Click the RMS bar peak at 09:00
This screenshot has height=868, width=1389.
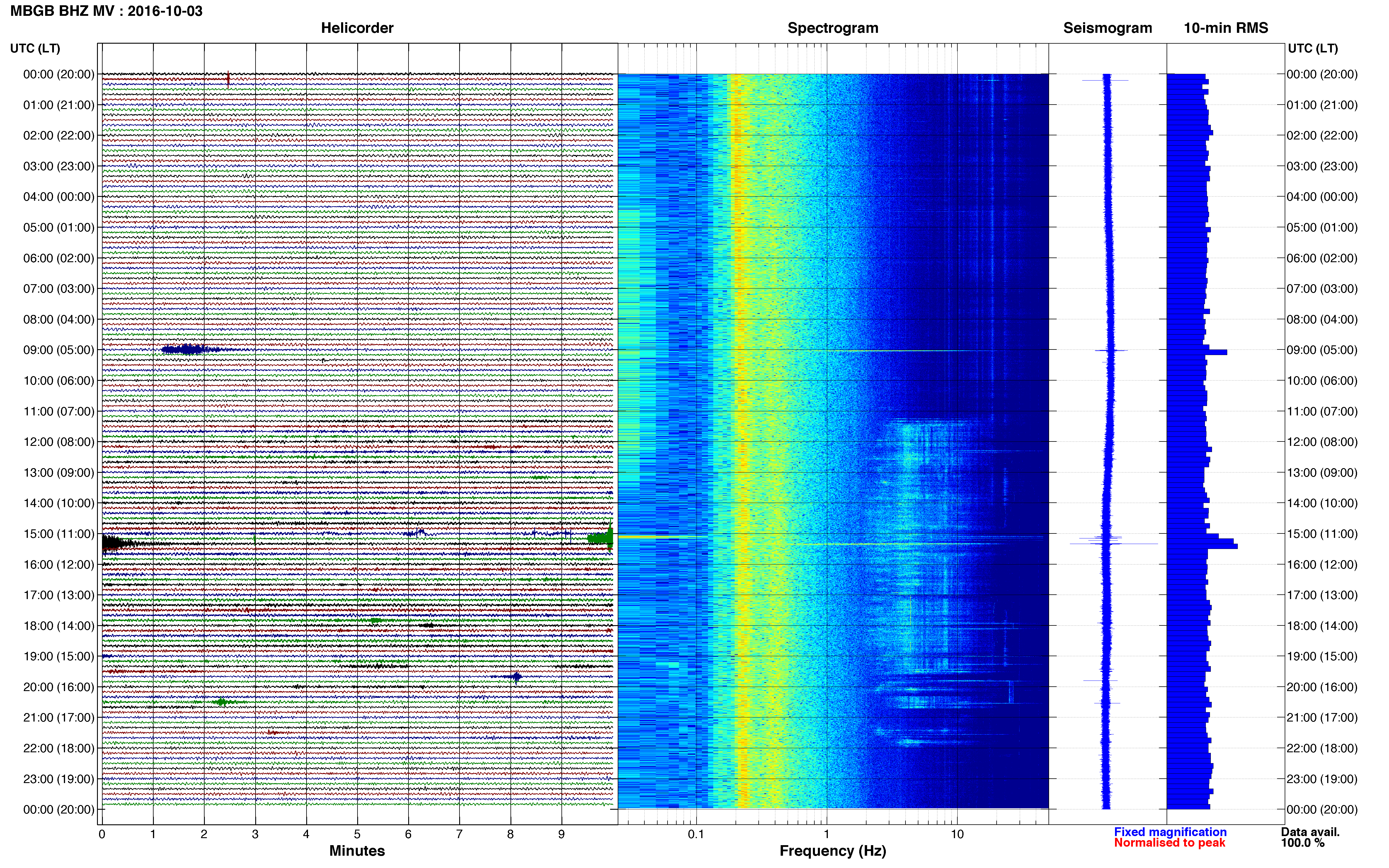click(1197, 352)
